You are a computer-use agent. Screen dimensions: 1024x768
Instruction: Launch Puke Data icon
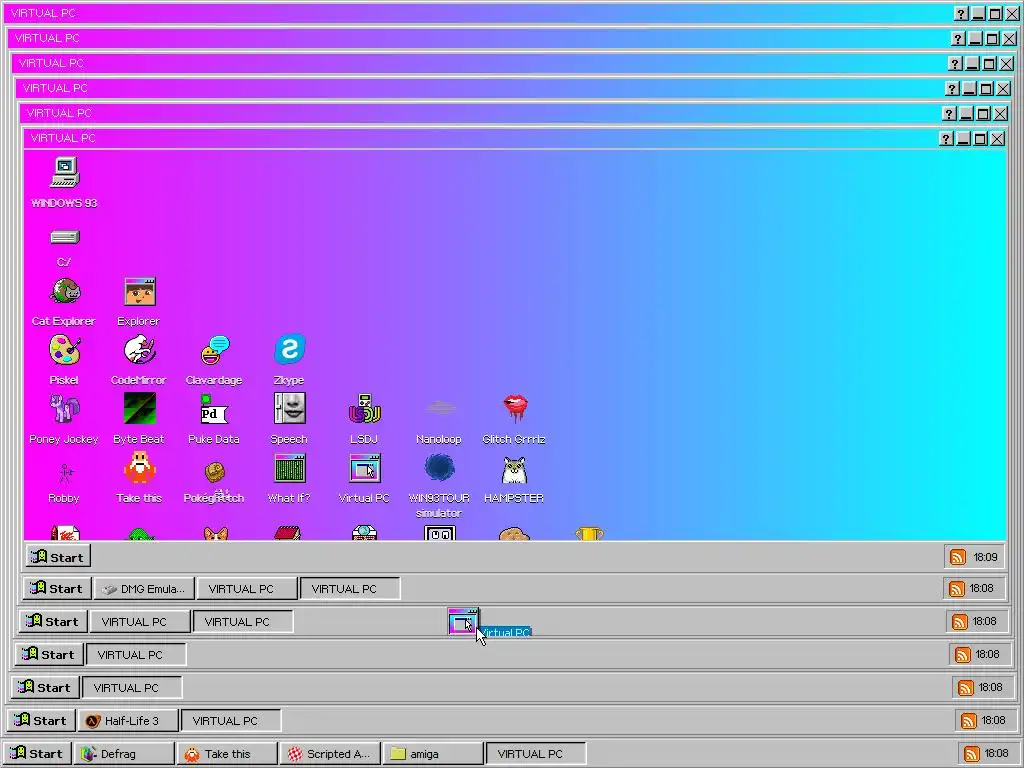[x=215, y=410]
